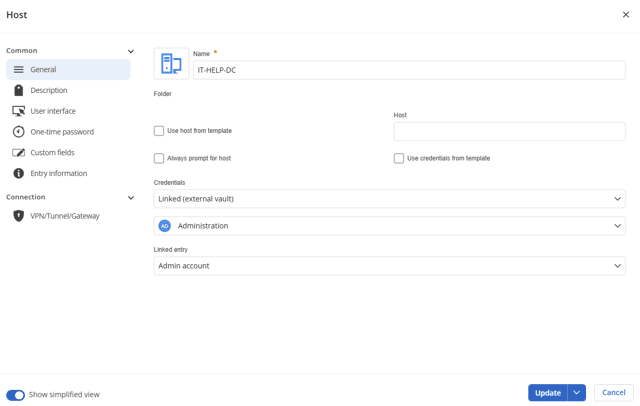Click the User interface monitor icon

(18, 111)
